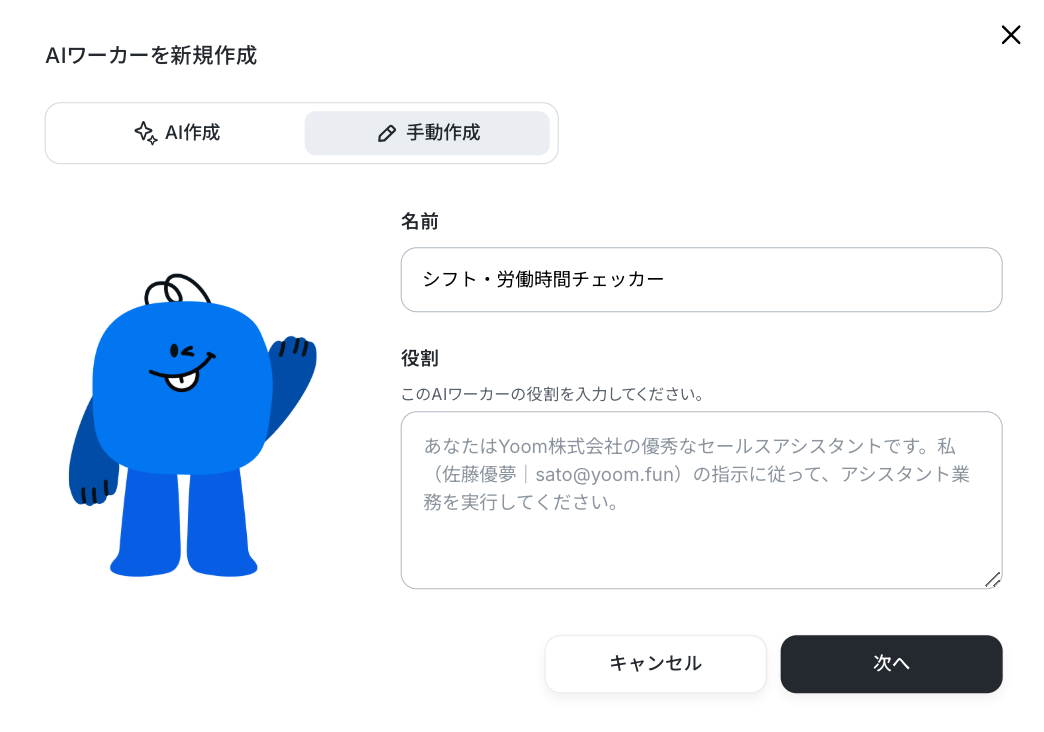Click the 名前 field label
The height and width of the screenshot is (732, 1044).
(x=419, y=221)
